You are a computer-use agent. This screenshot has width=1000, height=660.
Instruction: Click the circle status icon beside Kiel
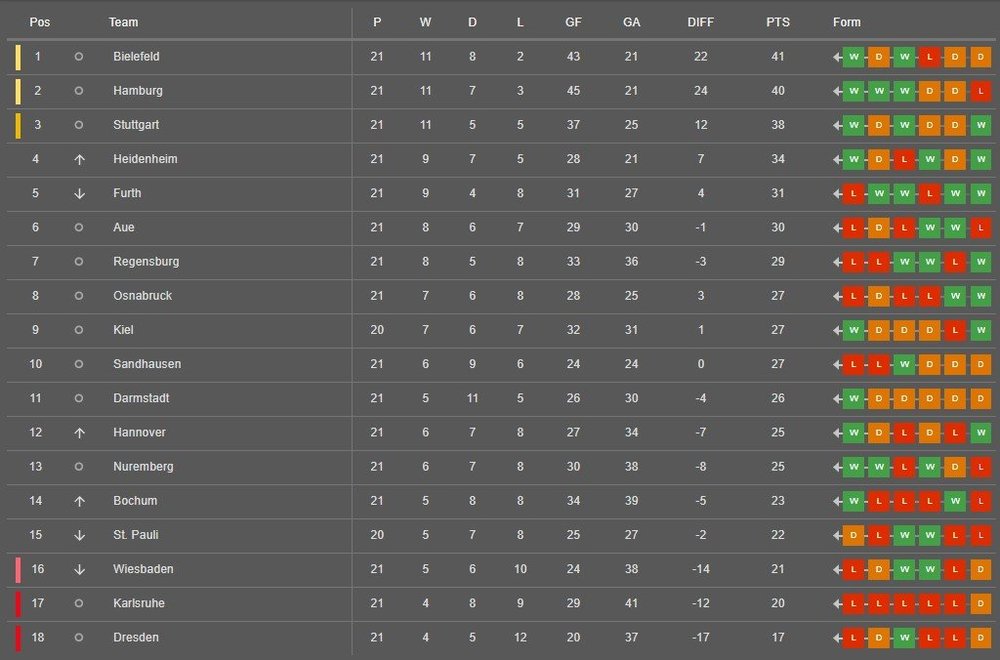point(78,330)
